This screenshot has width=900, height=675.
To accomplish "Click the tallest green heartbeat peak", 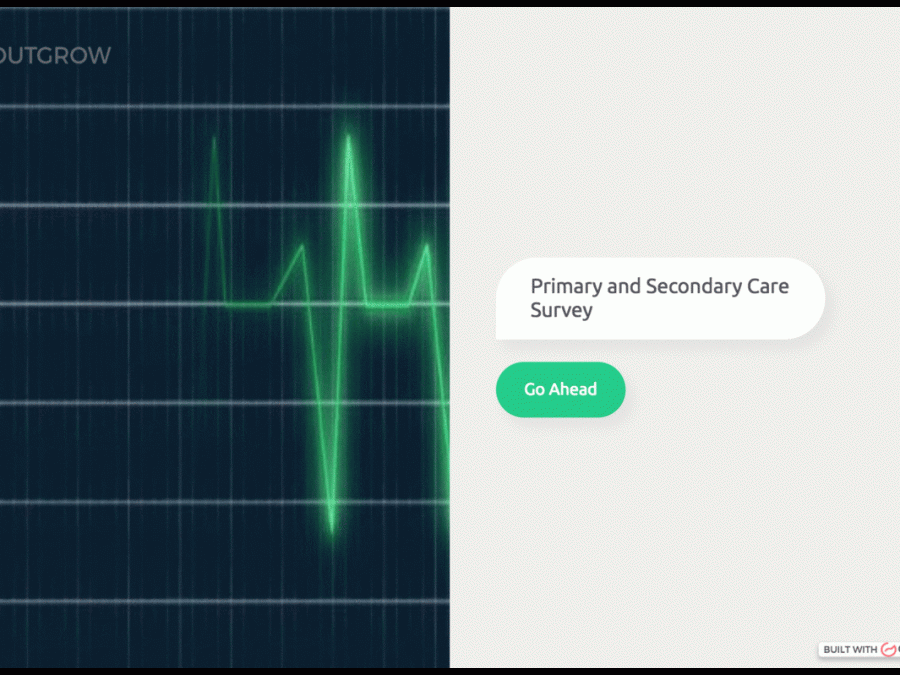I will click(348, 140).
